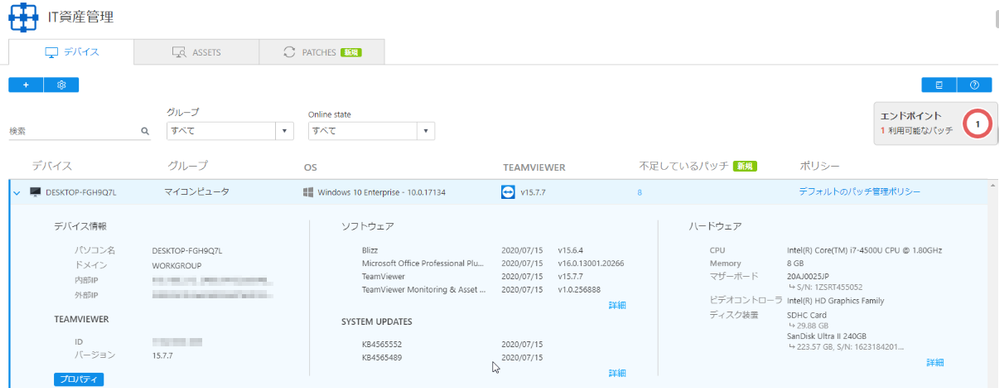
Task: Select Microsoft Office Professional Plus entry
Action: click(x=423, y=263)
